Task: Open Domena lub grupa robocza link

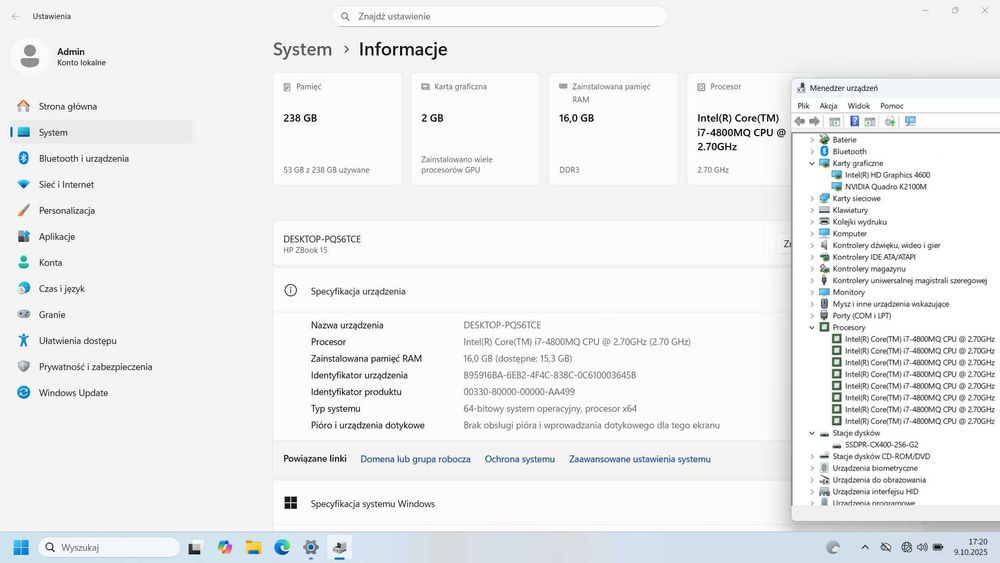Action: click(415, 459)
